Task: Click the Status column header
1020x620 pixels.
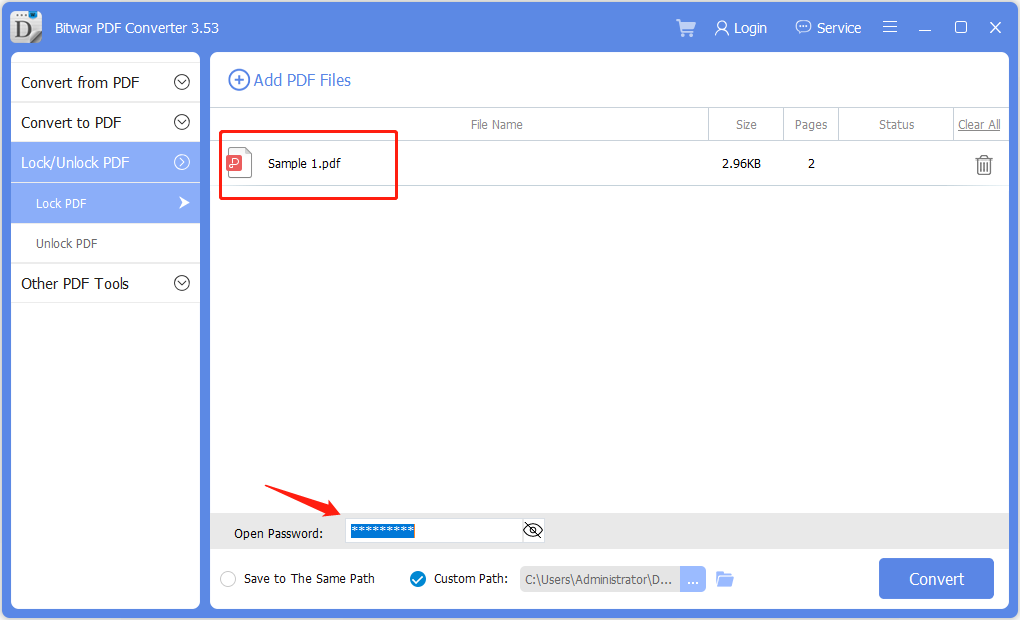Action: pyautogui.click(x=896, y=124)
